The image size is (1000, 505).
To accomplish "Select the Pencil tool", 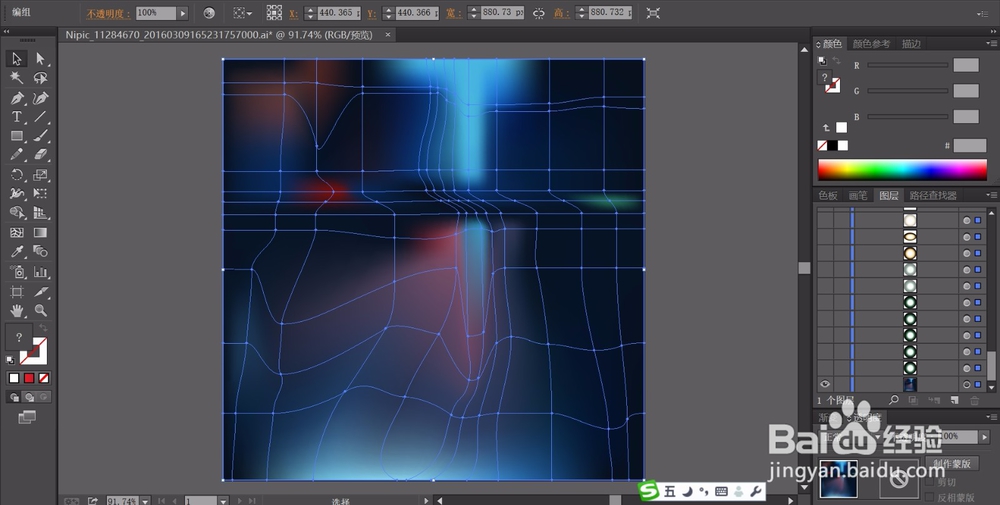I will point(17,154).
